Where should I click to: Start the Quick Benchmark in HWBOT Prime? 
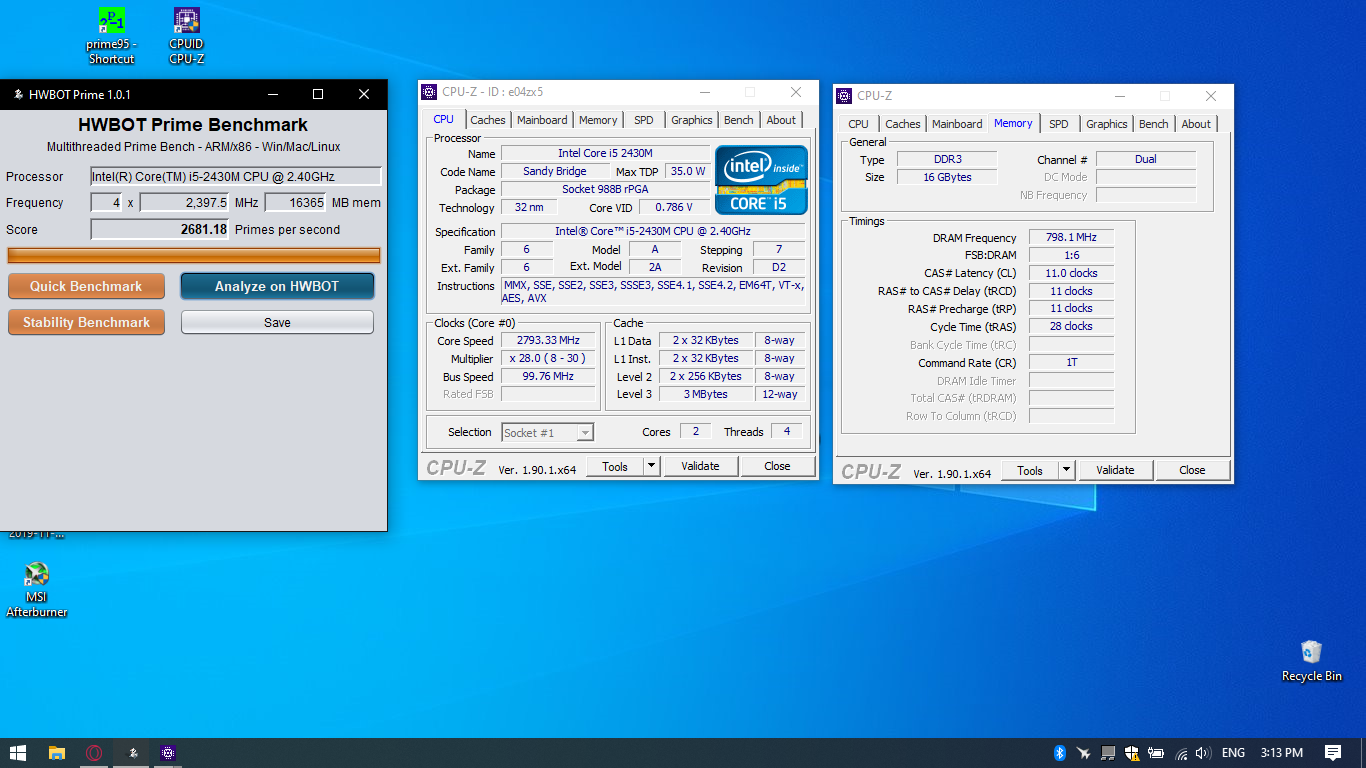coord(86,286)
